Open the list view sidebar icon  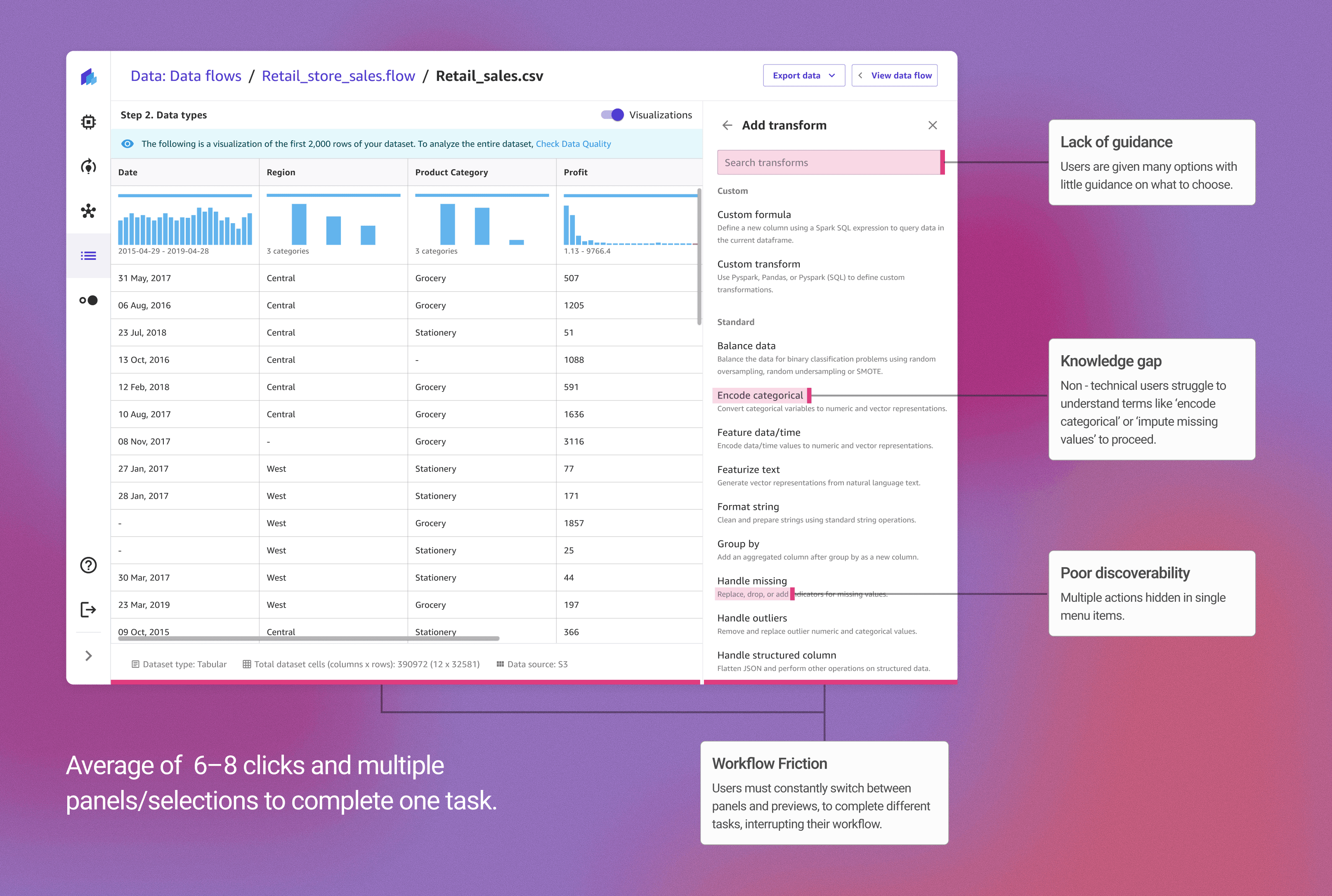click(x=88, y=255)
